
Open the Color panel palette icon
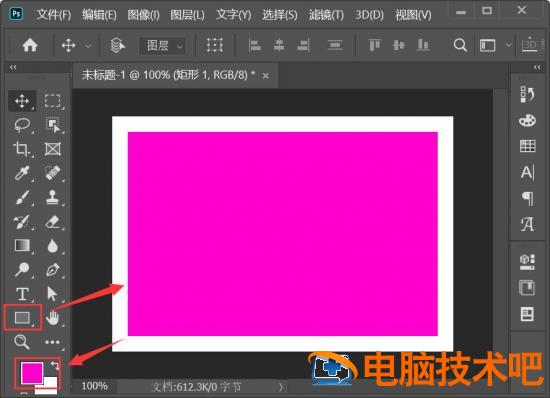coord(527,121)
